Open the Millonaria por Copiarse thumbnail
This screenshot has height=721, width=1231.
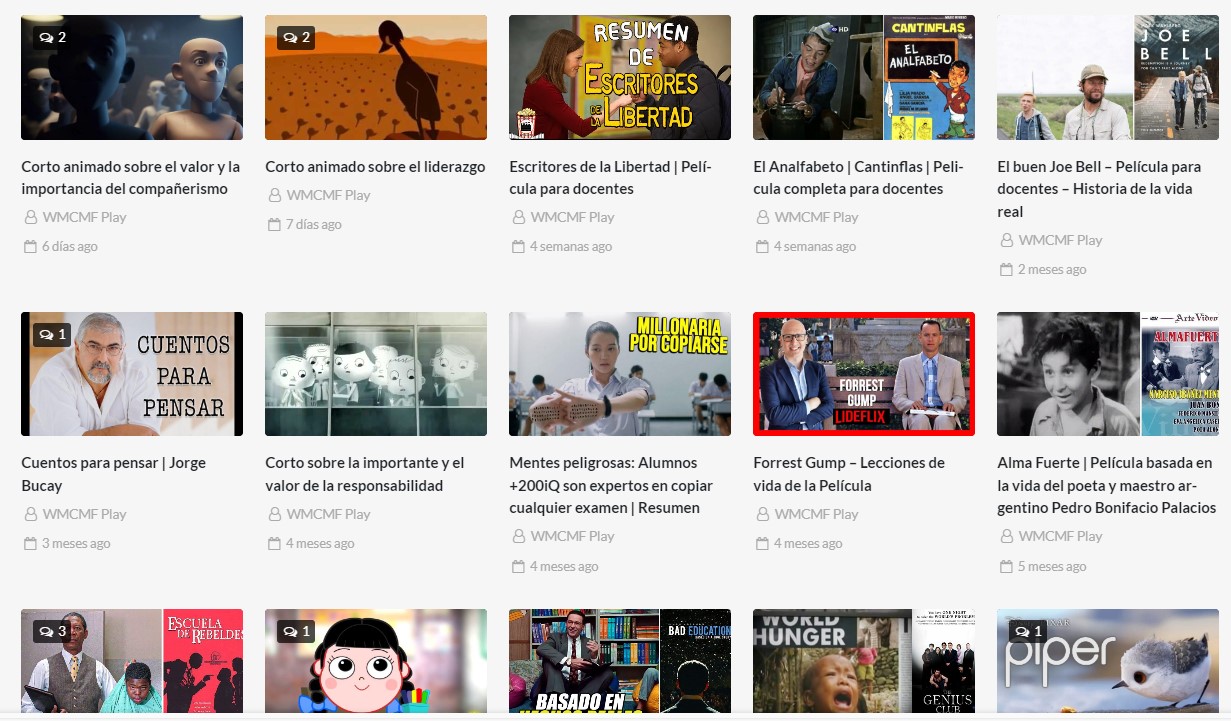[619, 374]
